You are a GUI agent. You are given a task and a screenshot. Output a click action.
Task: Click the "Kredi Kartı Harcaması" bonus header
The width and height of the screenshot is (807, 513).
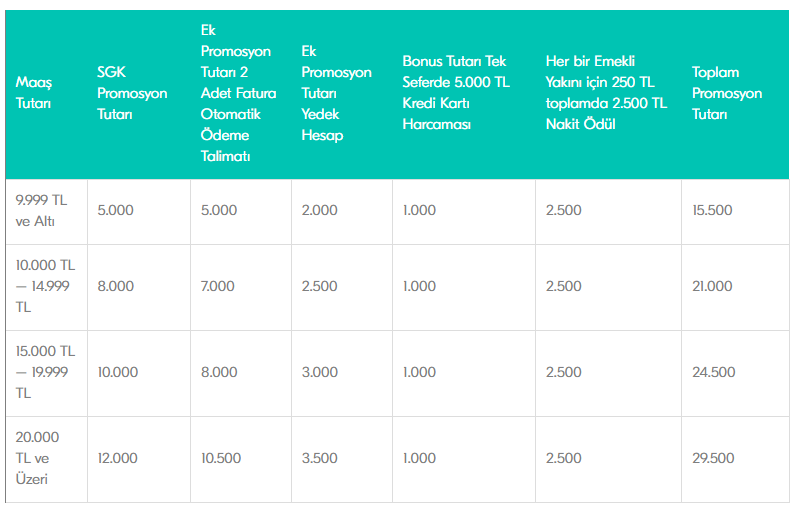point(456,93)
